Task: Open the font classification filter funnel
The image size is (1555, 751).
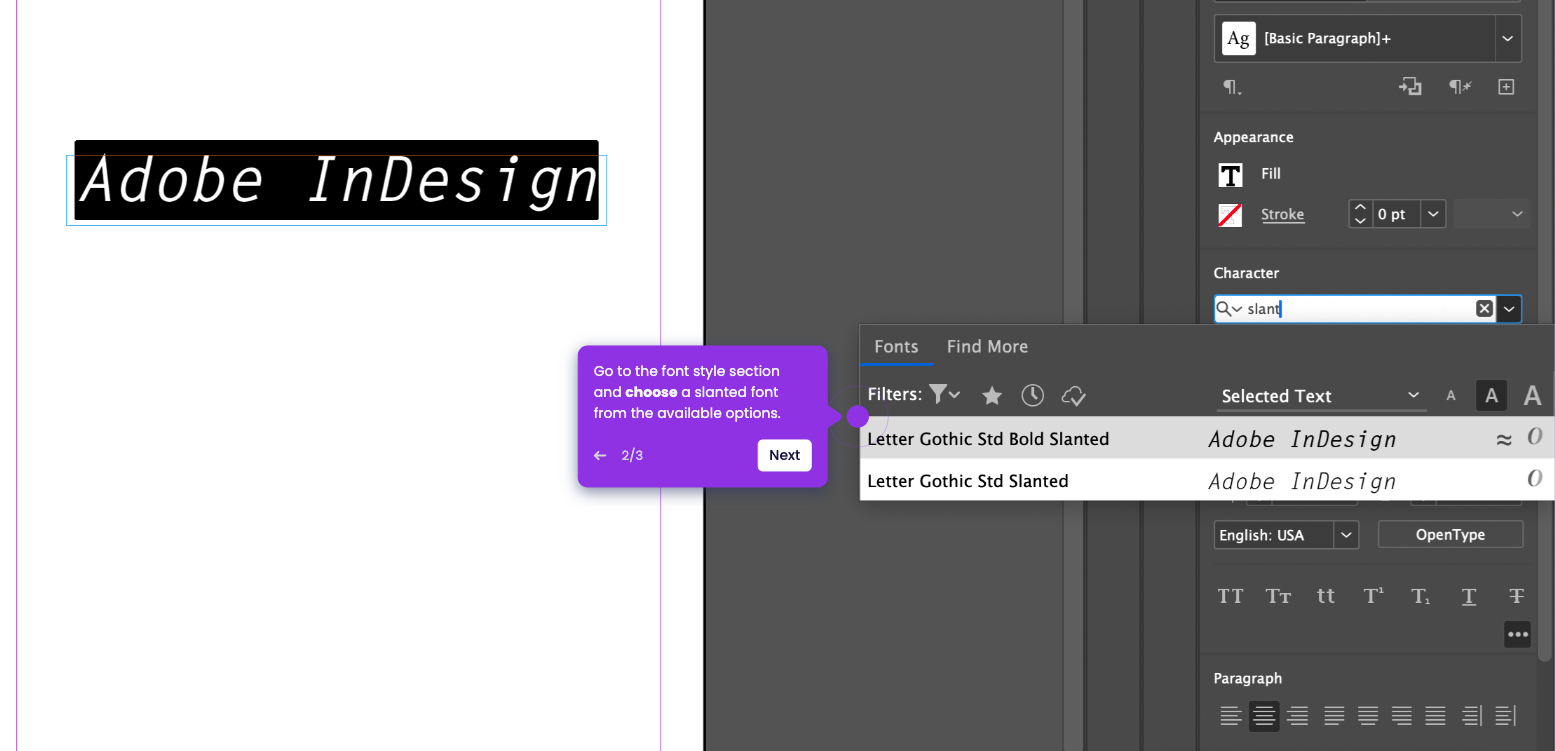Action: tap(944, 394)
